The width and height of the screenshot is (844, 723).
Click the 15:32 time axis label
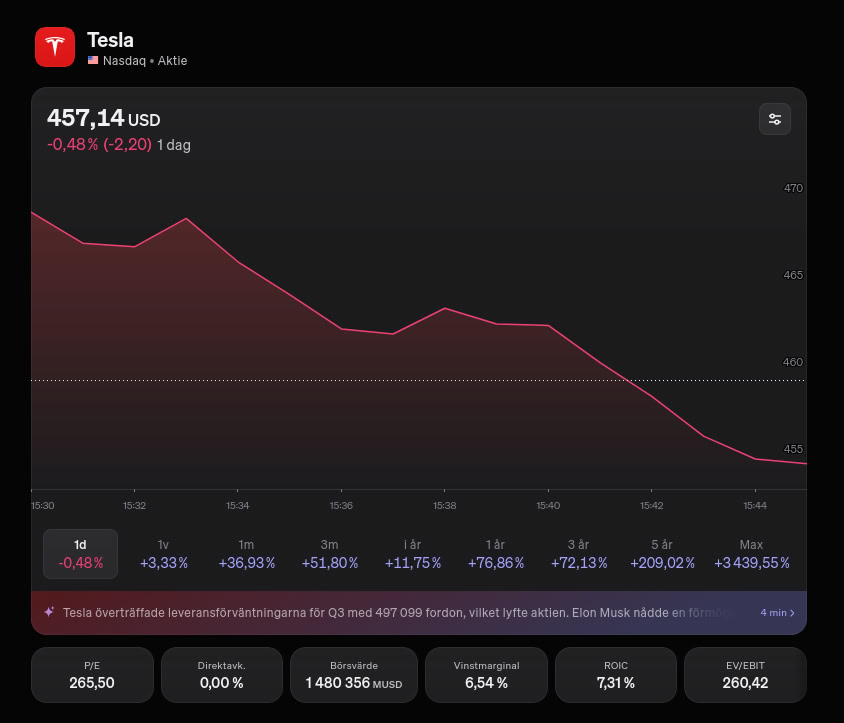[134, 506]
